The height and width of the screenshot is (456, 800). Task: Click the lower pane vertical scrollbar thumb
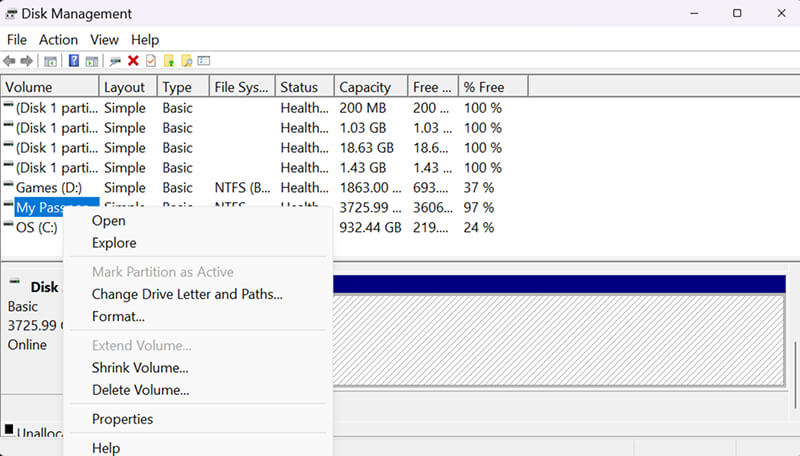coord(796,375)
